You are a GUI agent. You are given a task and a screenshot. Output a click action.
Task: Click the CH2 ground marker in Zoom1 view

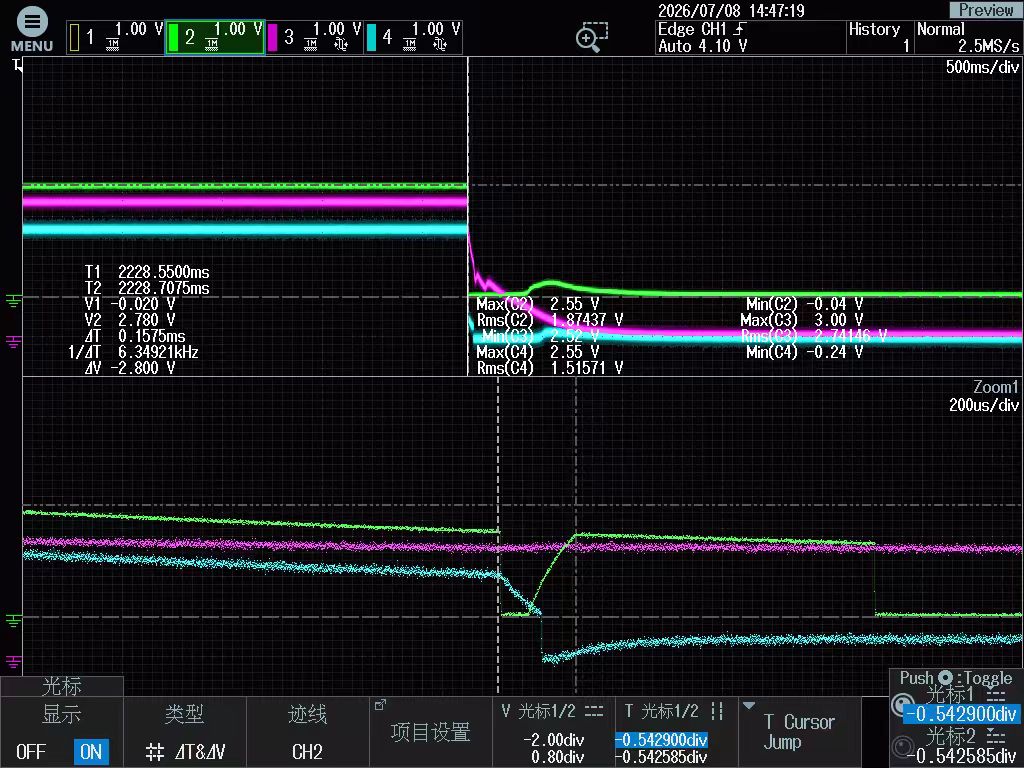[13, 620]
